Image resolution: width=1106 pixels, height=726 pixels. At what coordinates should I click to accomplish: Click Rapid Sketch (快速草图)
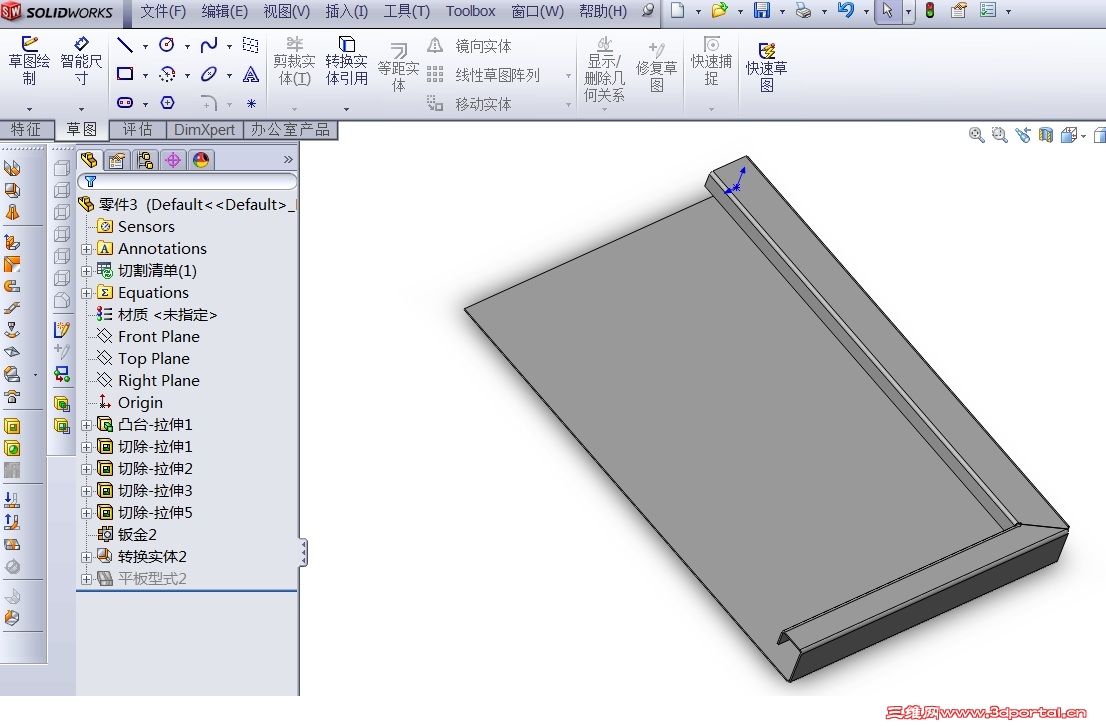pos(767,68)
